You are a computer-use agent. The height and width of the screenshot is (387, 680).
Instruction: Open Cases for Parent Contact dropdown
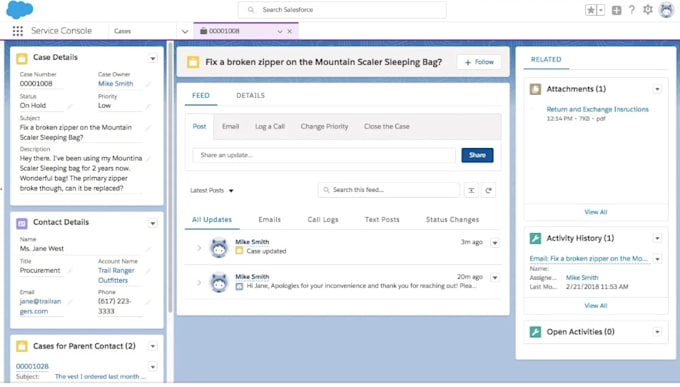click(153, 346)
